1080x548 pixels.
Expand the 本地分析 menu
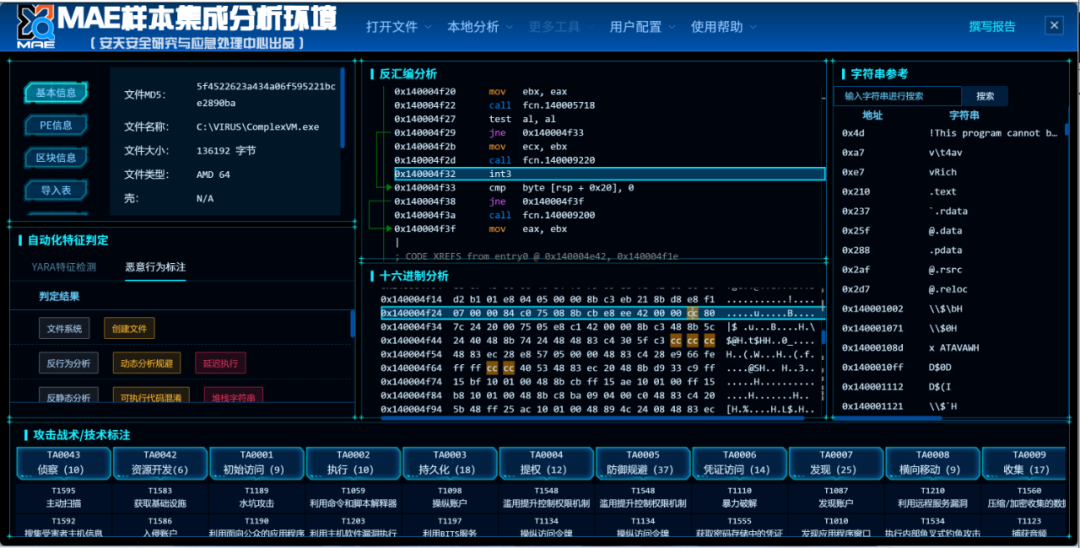point(479,27)
